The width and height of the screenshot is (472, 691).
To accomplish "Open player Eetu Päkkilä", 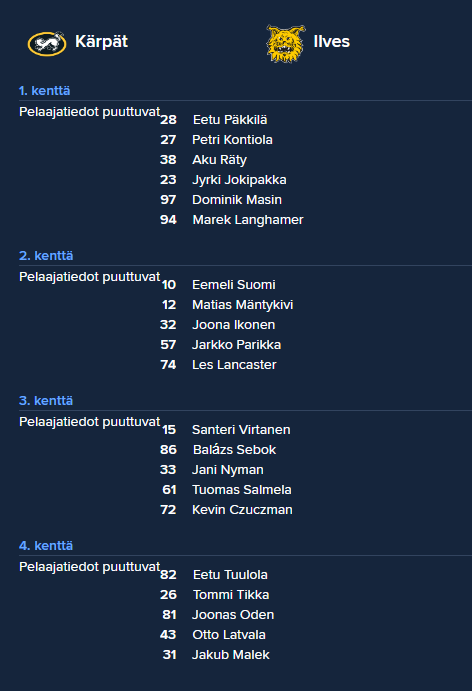I will [x=230, y=120].
